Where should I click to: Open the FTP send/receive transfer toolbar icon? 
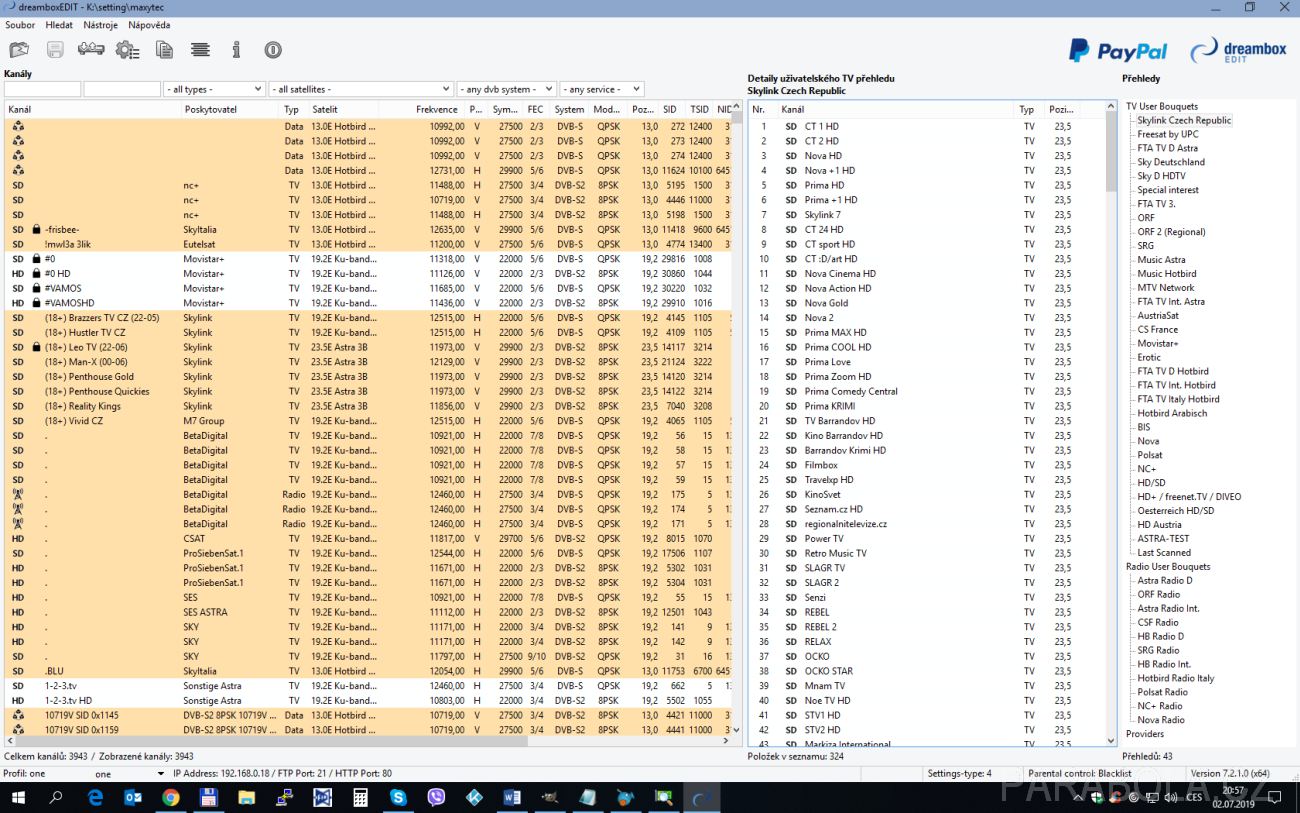[x=91, y=49]
